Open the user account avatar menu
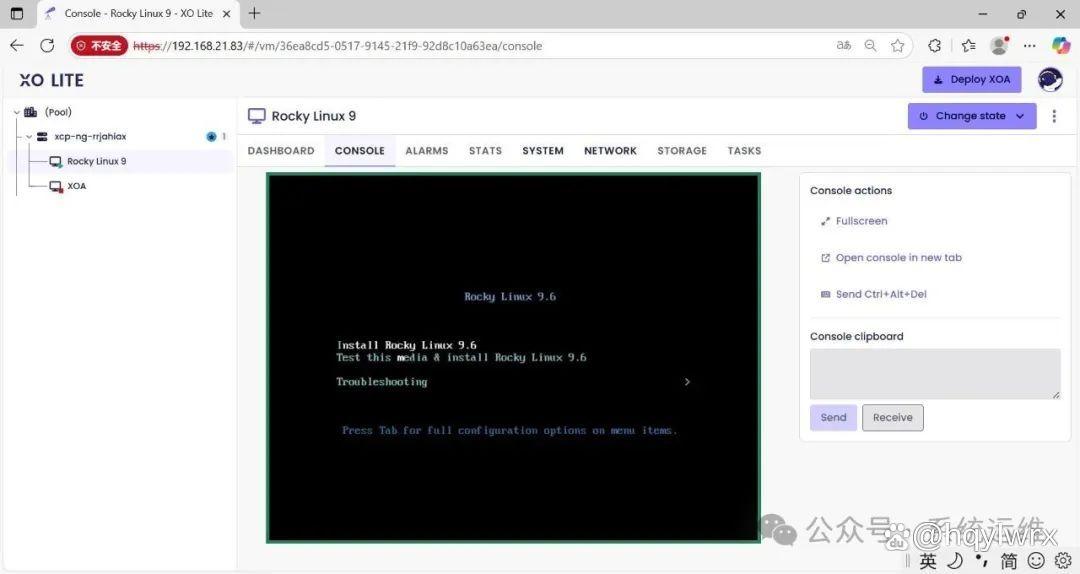 coord(1050,80)
